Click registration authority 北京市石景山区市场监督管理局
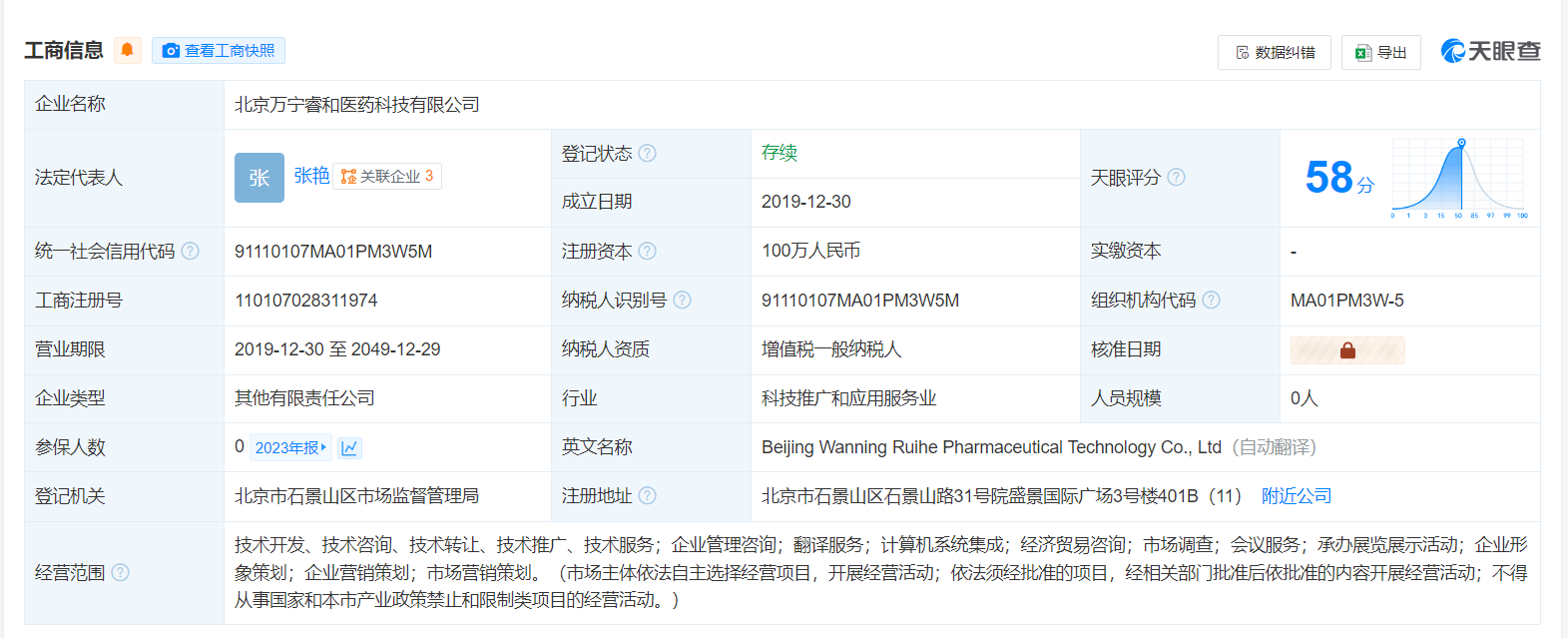 357,496
